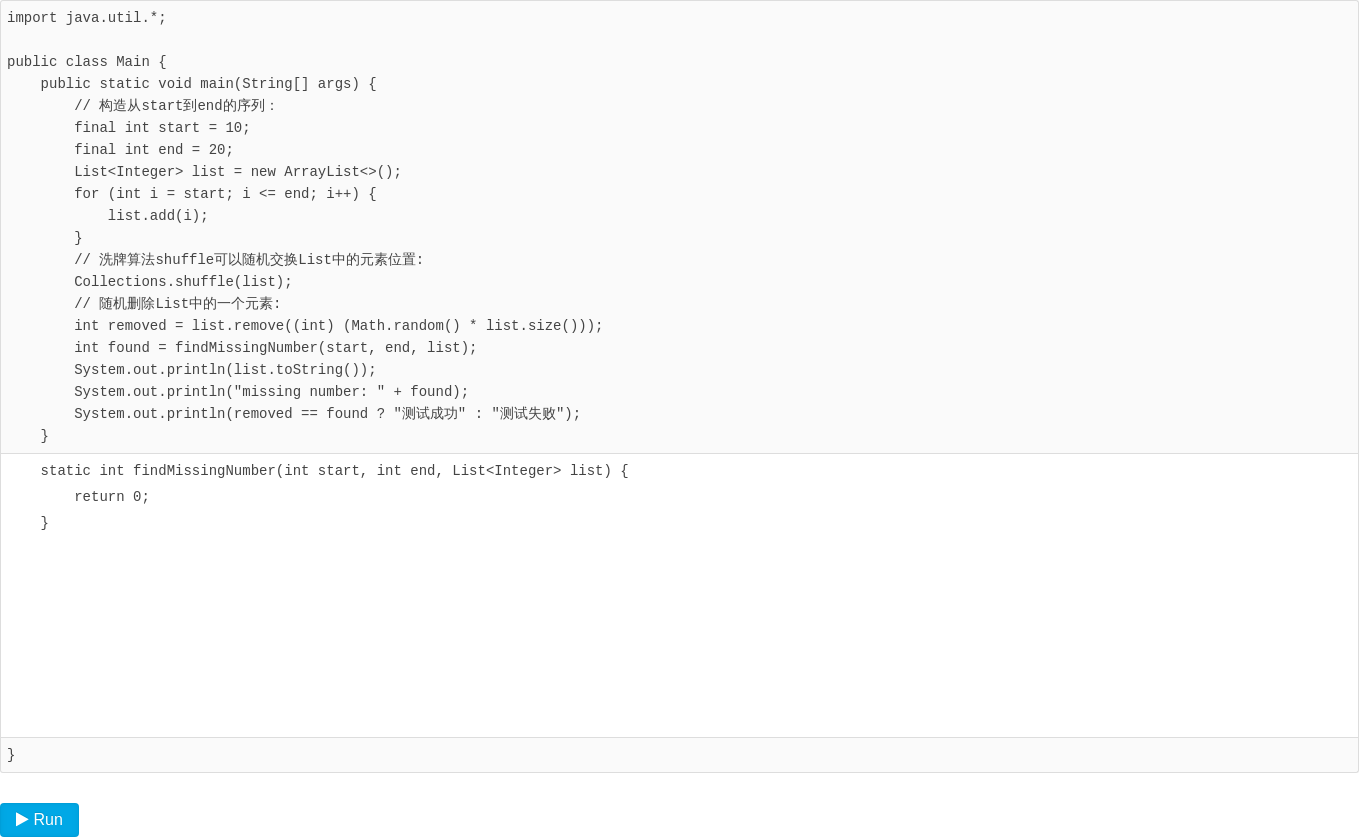Image resolution: width=1359 pixels, height=837 pixels.
Task: Click the 'final int start = 10;' line
Action: tap(162, 128)
